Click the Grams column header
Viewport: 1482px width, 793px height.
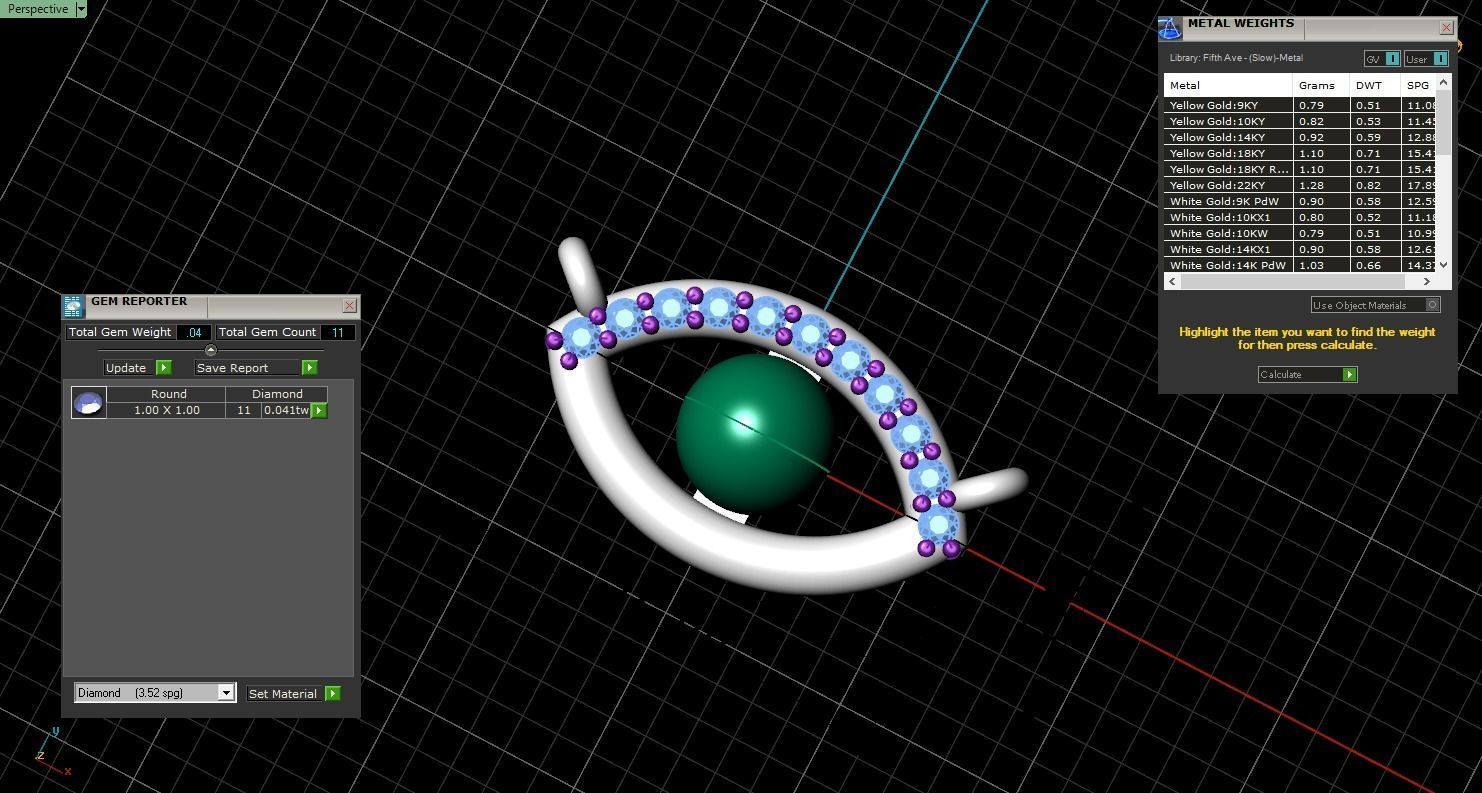coord(1321,85)
